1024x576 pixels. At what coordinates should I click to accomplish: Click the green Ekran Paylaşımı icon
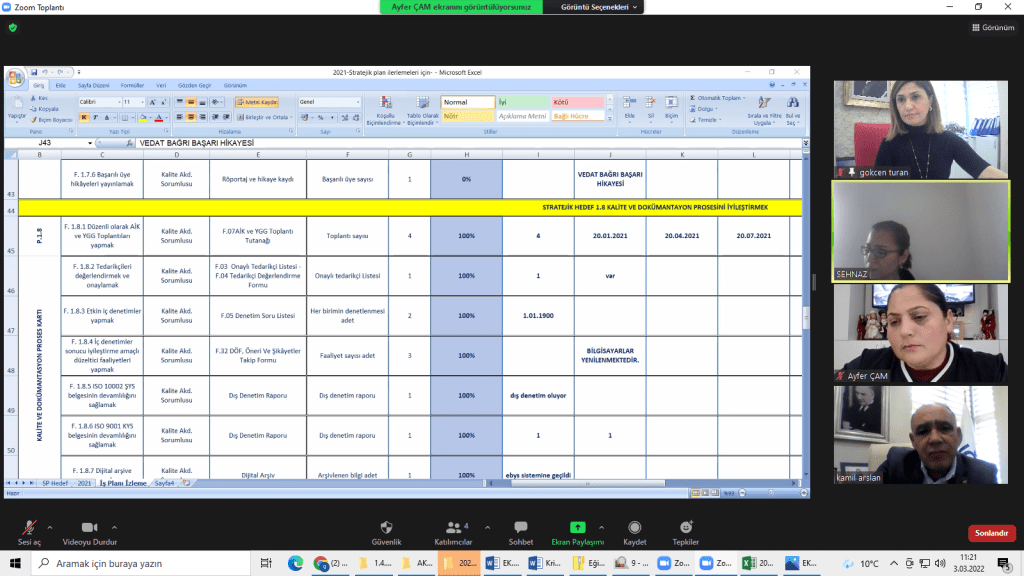(x=578, y=527)
